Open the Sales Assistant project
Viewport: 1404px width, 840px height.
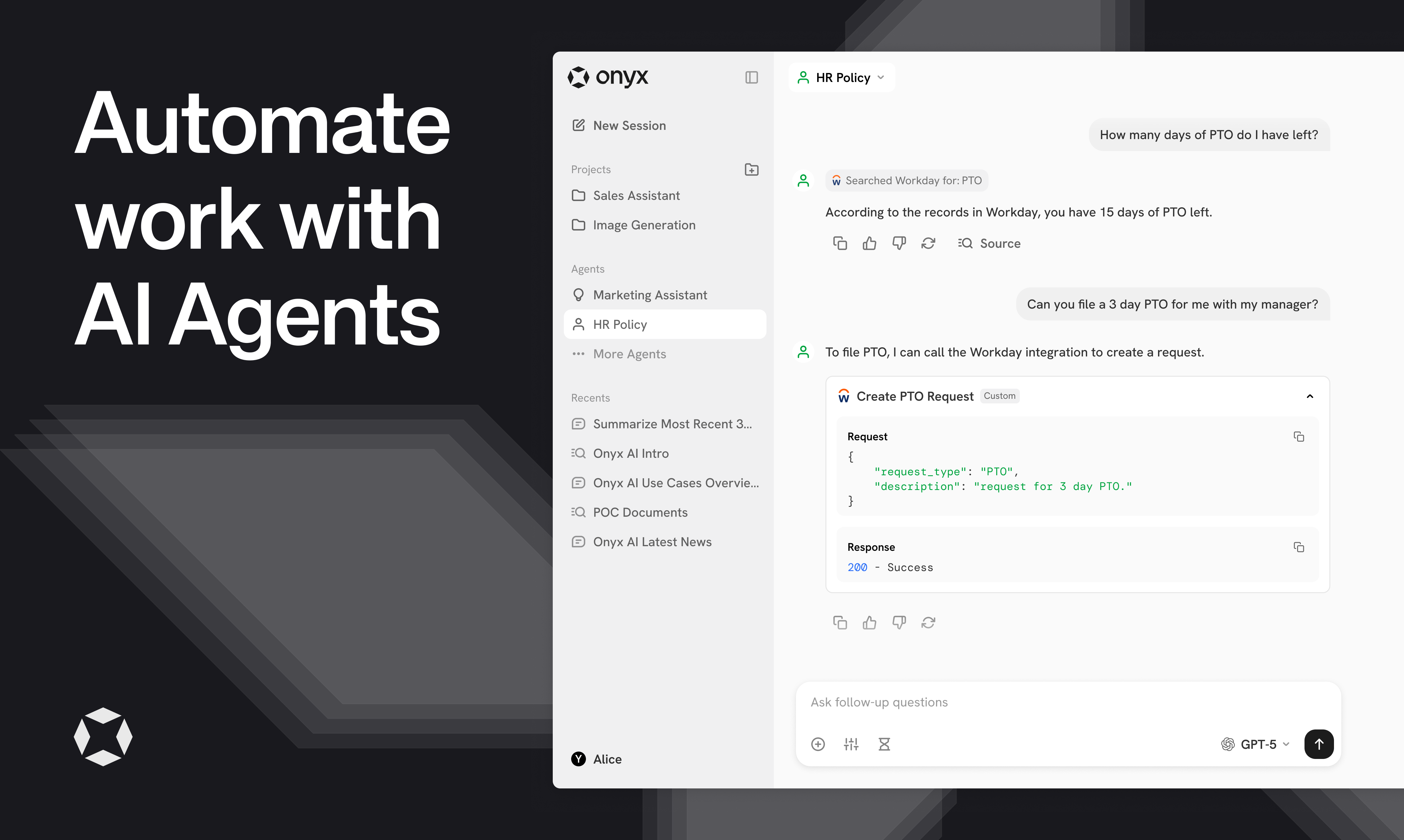coord(636,195)
